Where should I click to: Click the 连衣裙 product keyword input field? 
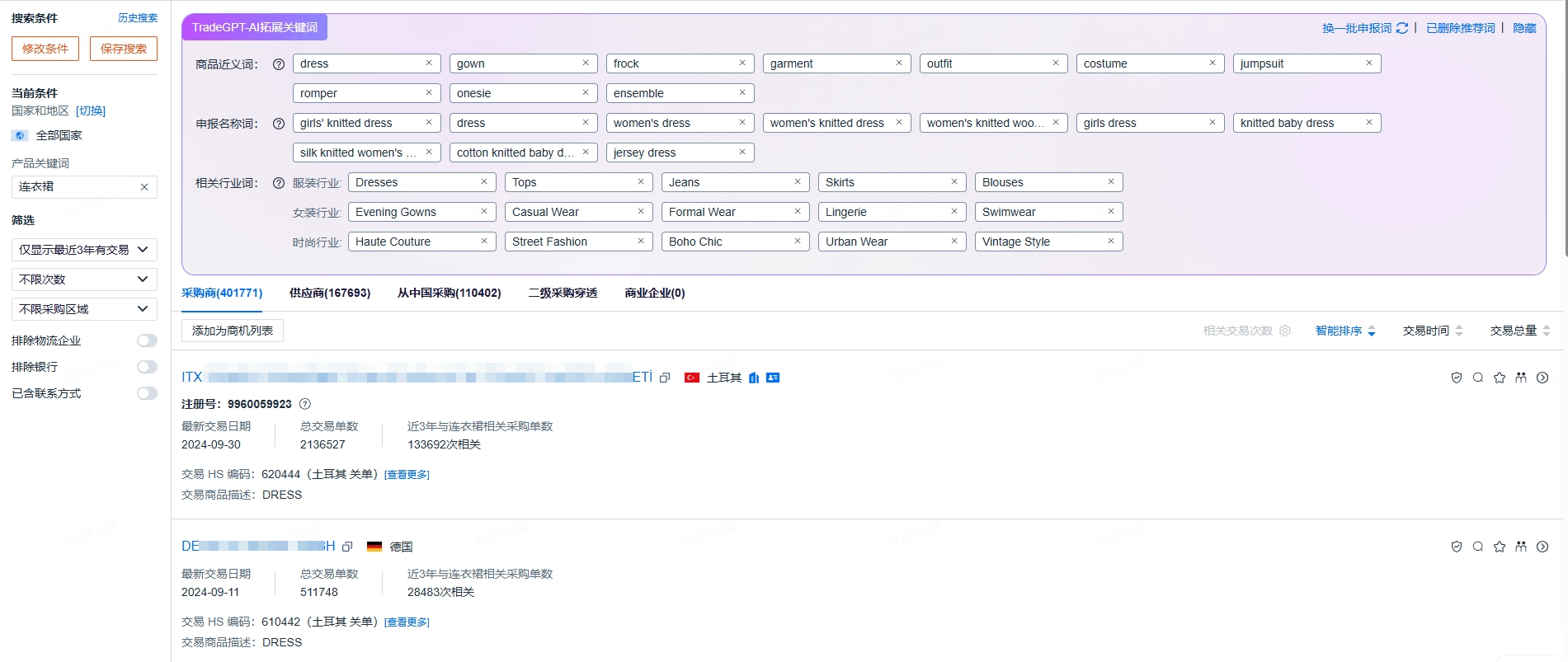tap(76, 187)
